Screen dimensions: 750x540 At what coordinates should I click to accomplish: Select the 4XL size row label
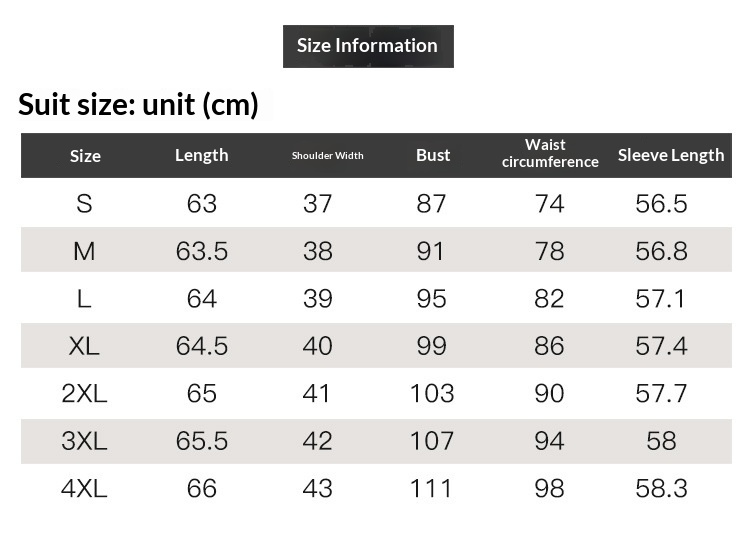point(84,489)
